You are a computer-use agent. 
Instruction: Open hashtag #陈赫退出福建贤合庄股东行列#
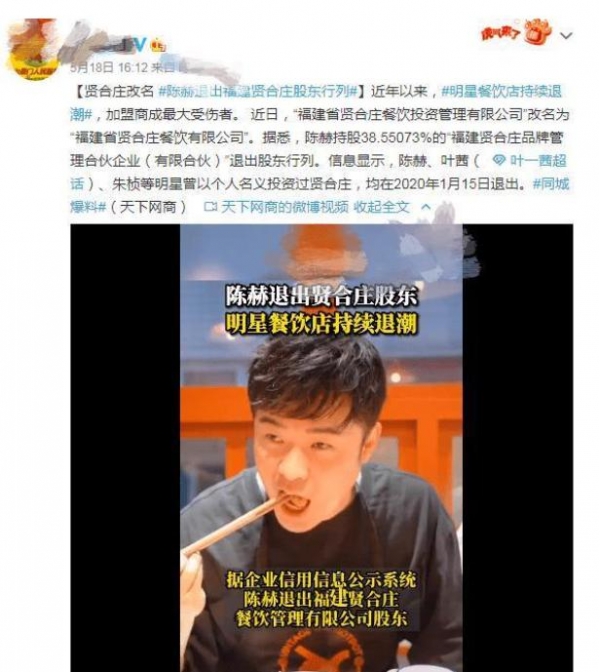pyautogui.click(x=258, y=91)
